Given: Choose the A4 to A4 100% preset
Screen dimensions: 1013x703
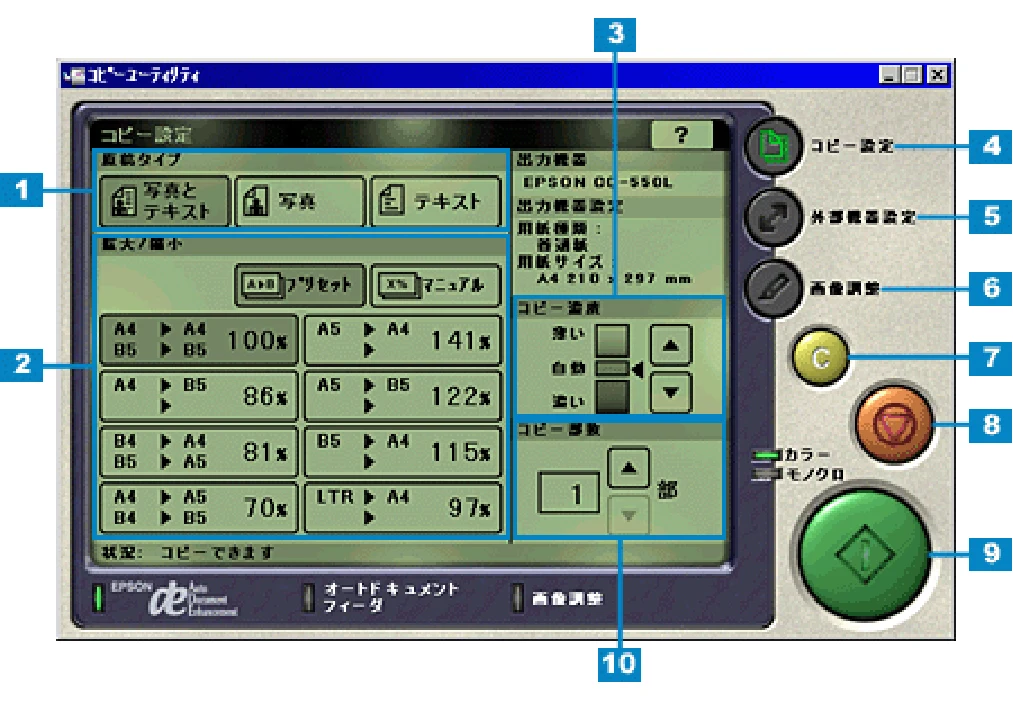Looking at the screenshot, I should point(199,340).
